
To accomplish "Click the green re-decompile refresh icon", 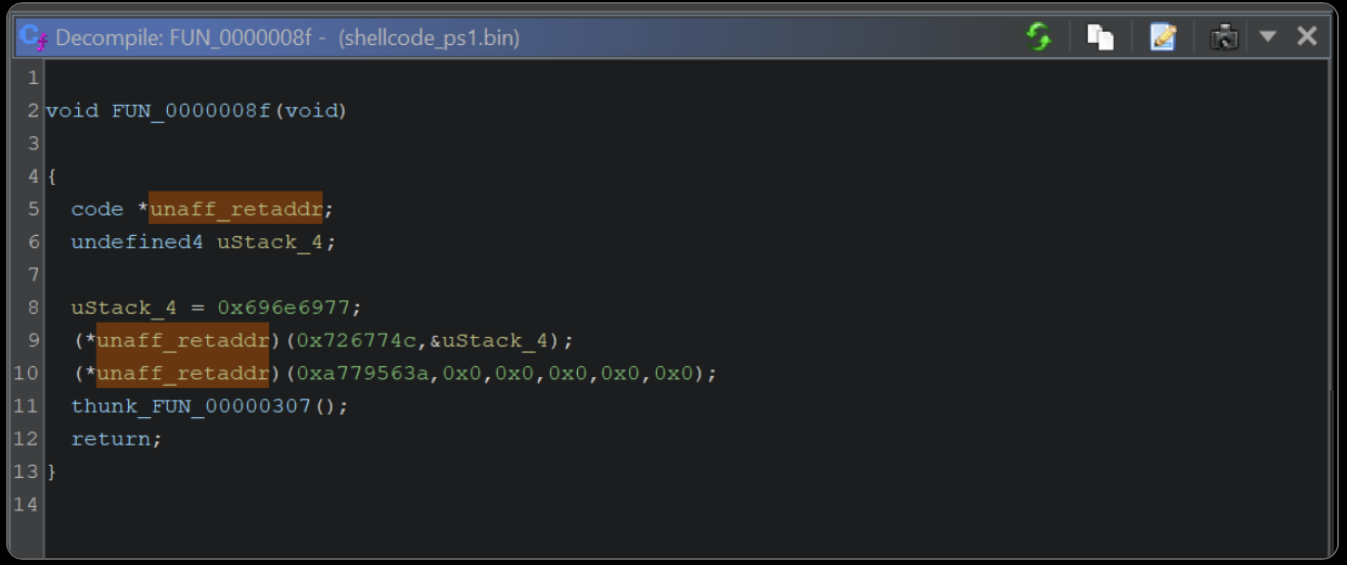I will [1039, 38].
